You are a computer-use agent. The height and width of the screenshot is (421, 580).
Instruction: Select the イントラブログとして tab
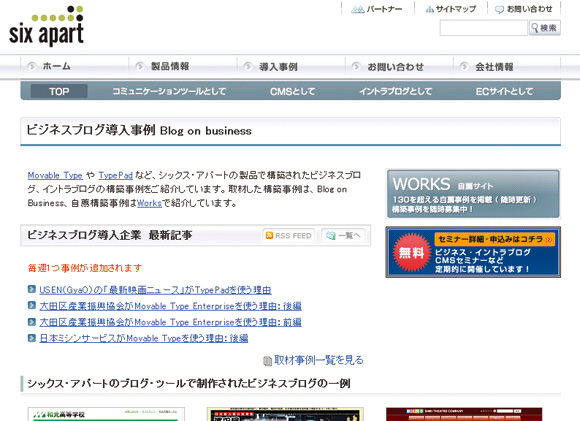click(x=395, y=91)
